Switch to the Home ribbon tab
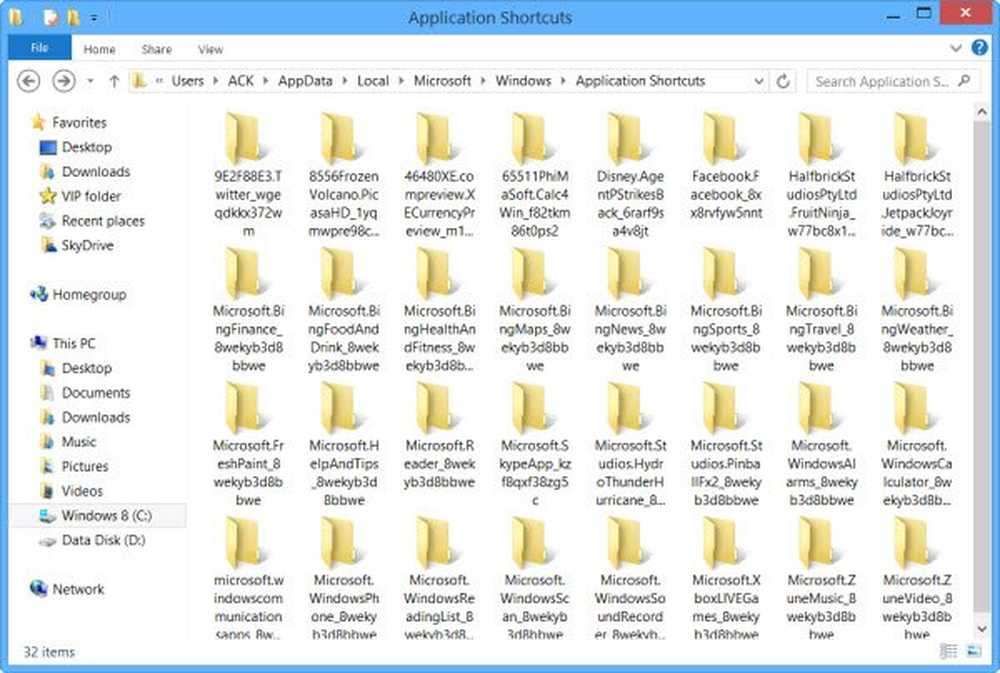 pos(99,49)
